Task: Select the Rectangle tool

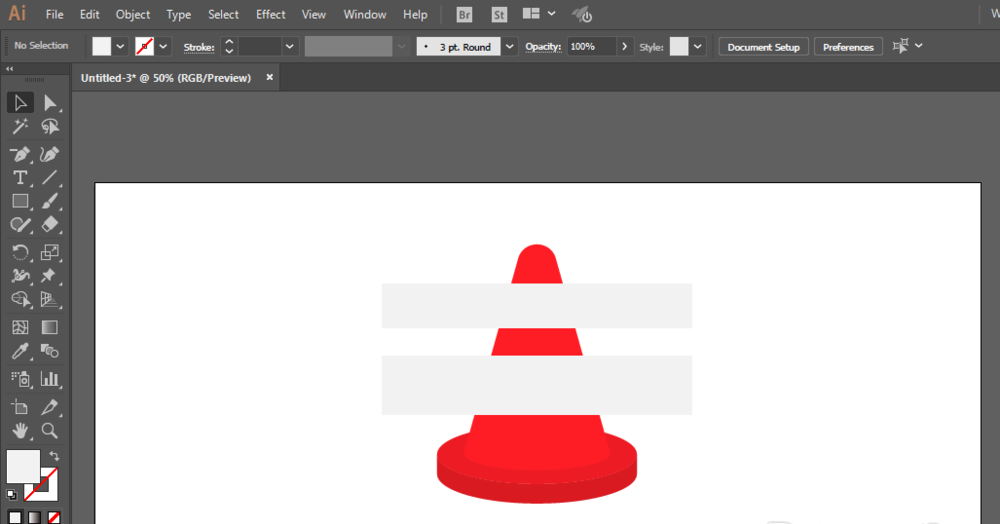Action: point(20,201)
